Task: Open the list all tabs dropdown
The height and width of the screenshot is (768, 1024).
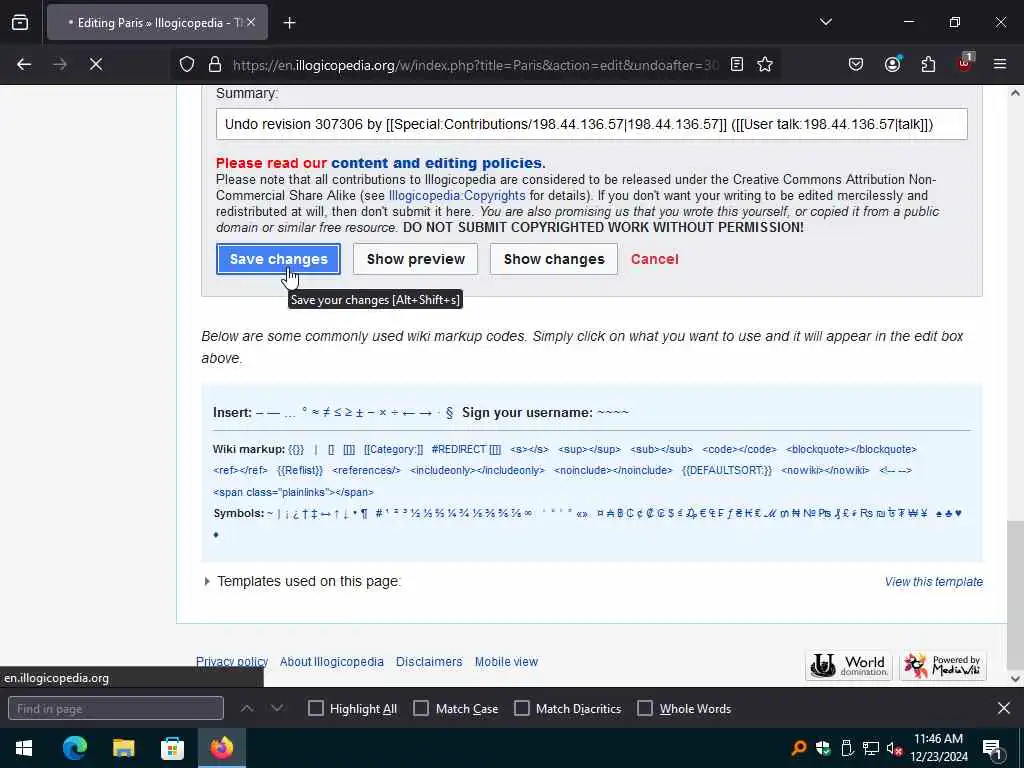Action: [825, 22]
